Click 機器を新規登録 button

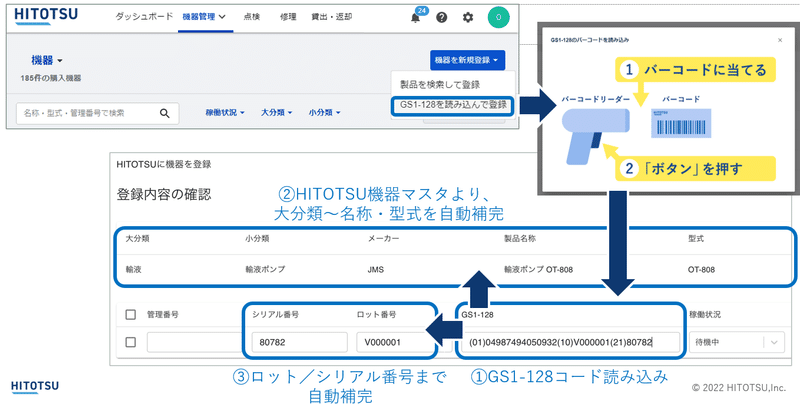[467, 60]
